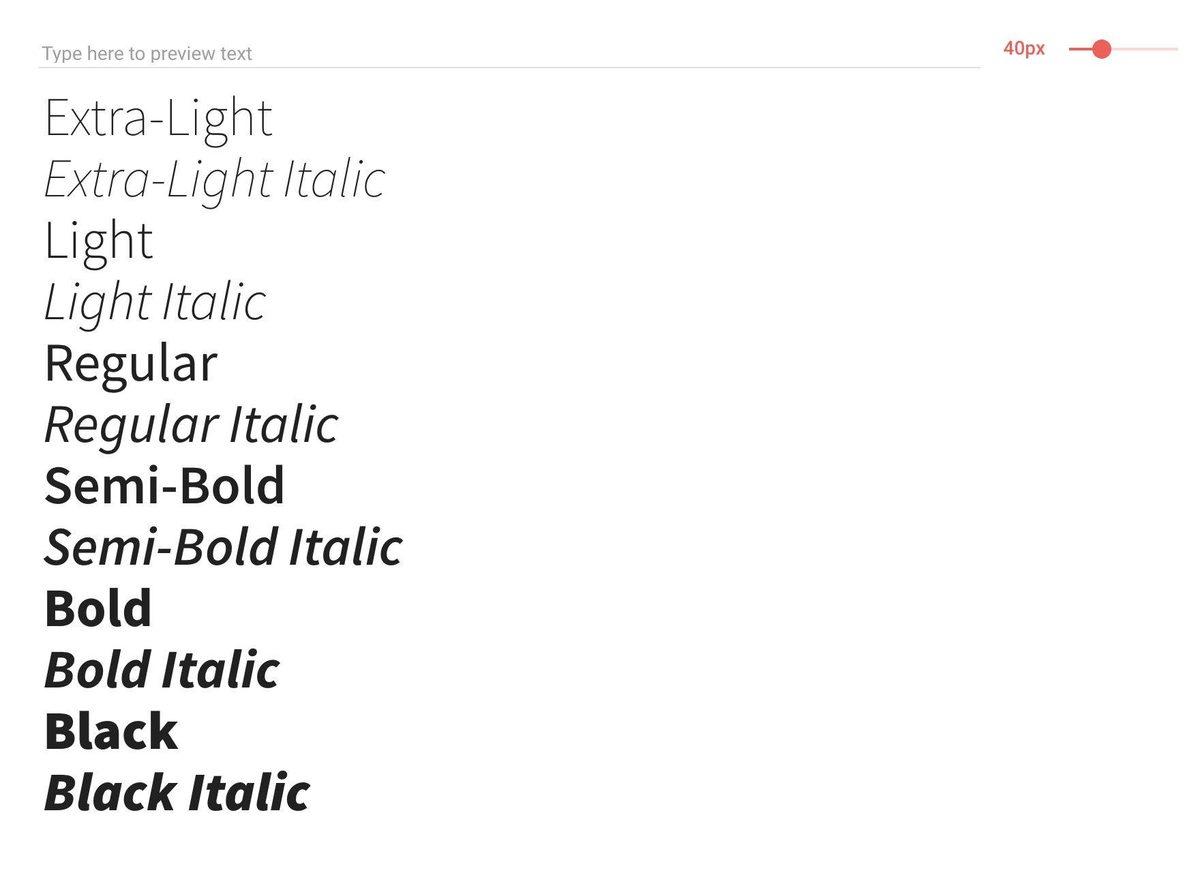Choose the Light font style preview
This screenshot has width=1200, height=888.
point(98,241)
